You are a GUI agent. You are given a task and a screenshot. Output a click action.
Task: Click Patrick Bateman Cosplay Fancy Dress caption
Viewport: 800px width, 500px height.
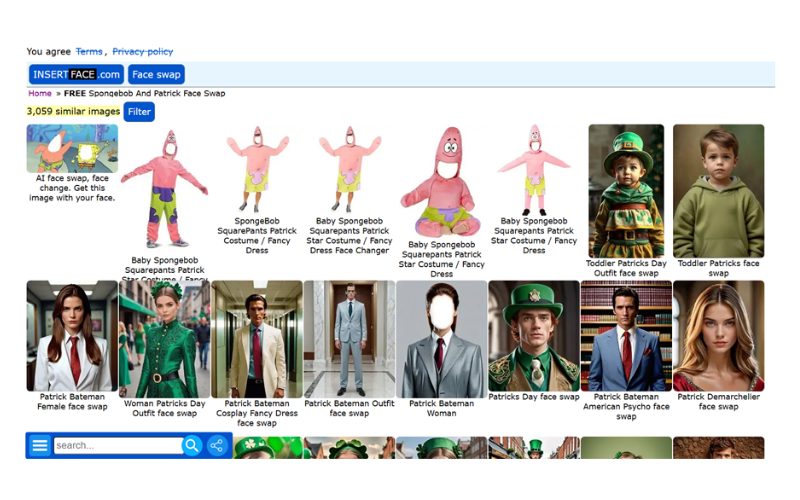coord(257,413)
